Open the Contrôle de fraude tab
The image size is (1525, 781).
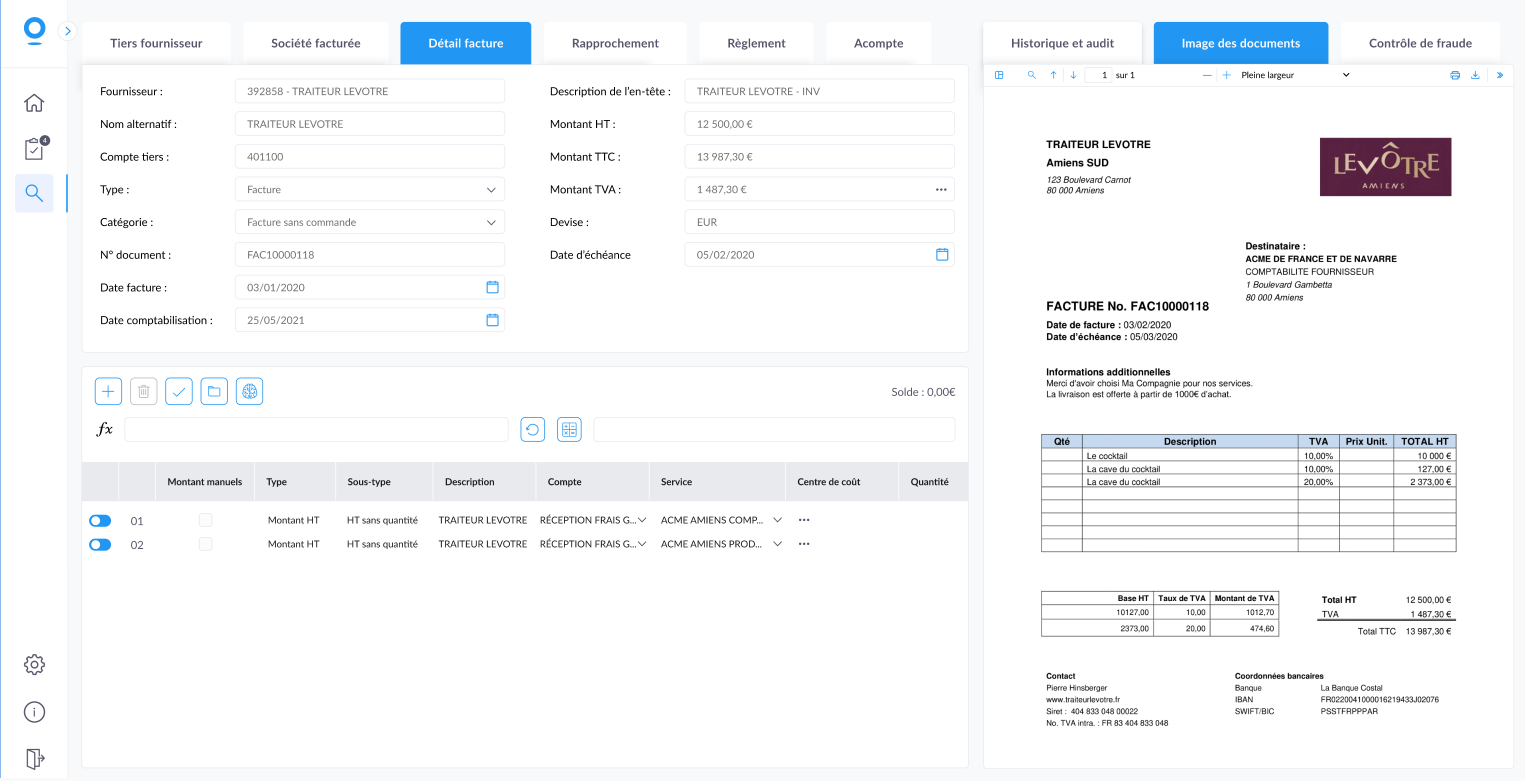pos(1420,43)
